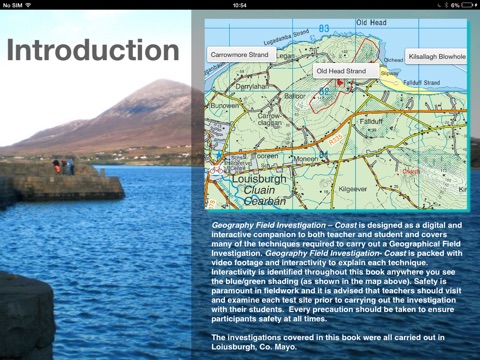Tap the 10:54 clock in status bar
Screen dimensions: 480x360
click(240, 5)
